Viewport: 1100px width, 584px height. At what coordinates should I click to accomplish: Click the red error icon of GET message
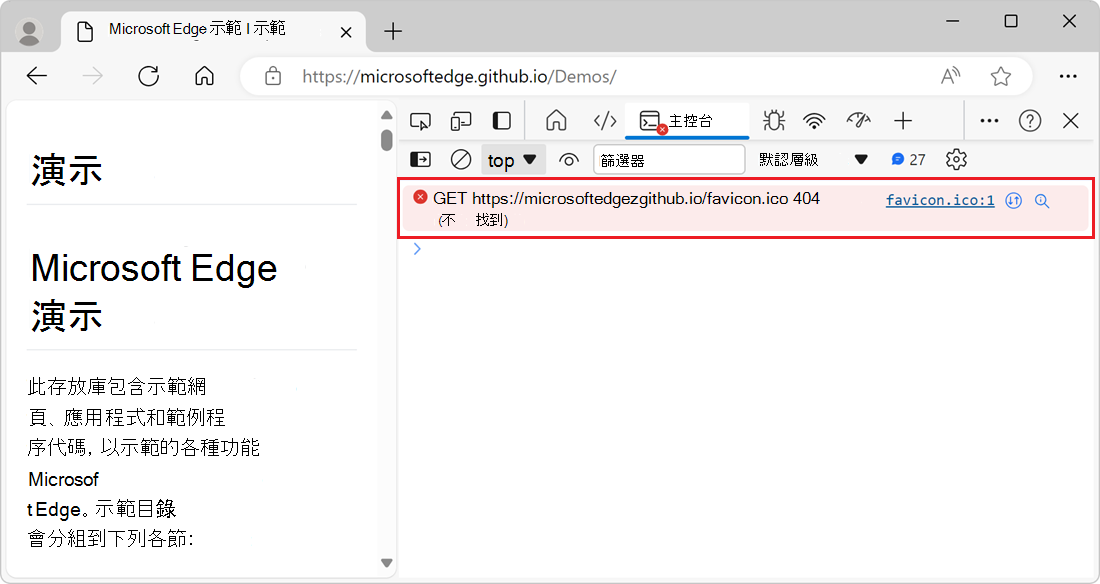(420, 197)
